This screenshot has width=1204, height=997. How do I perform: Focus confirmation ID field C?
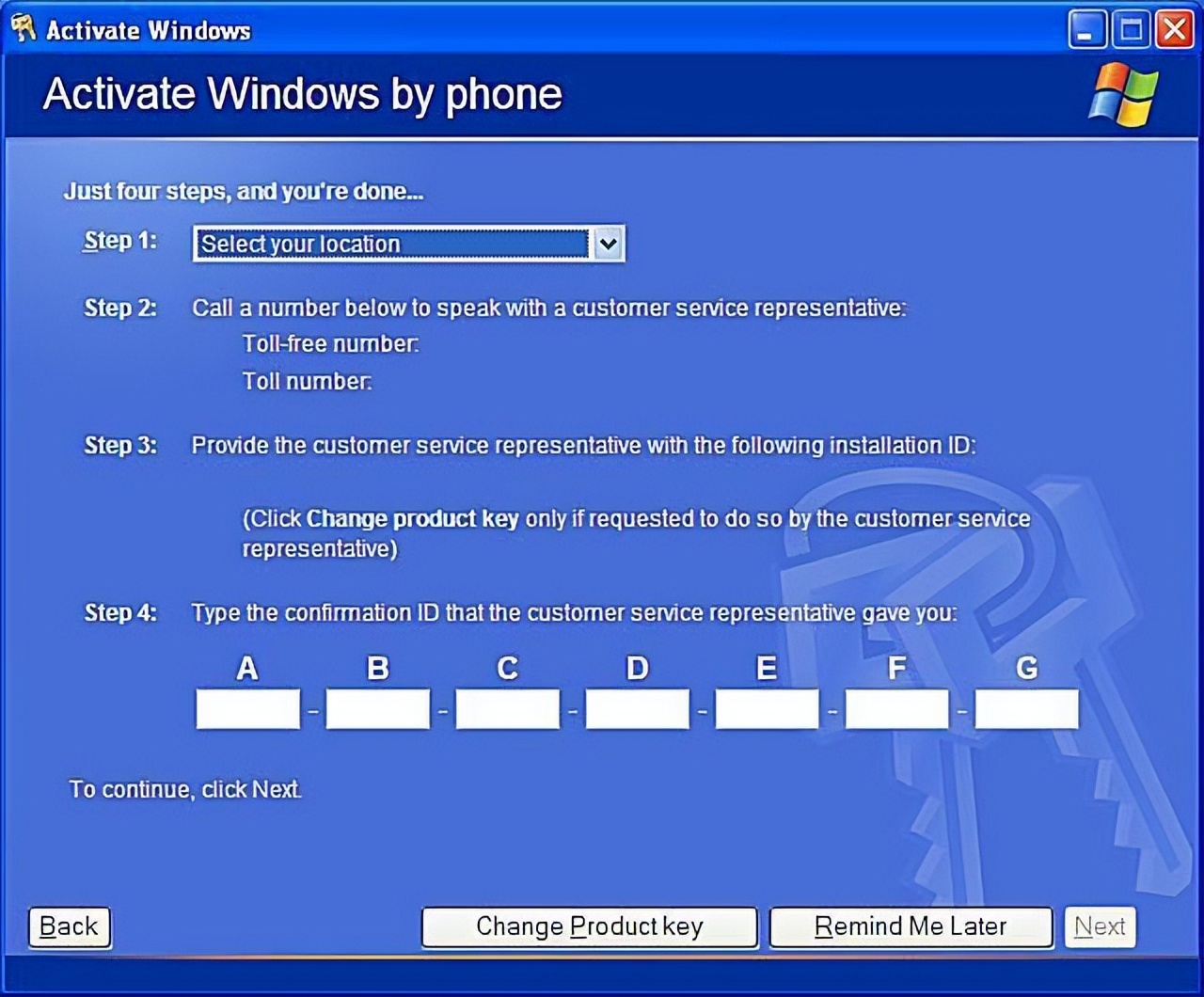pyautogui.click(x=508, y=709)
